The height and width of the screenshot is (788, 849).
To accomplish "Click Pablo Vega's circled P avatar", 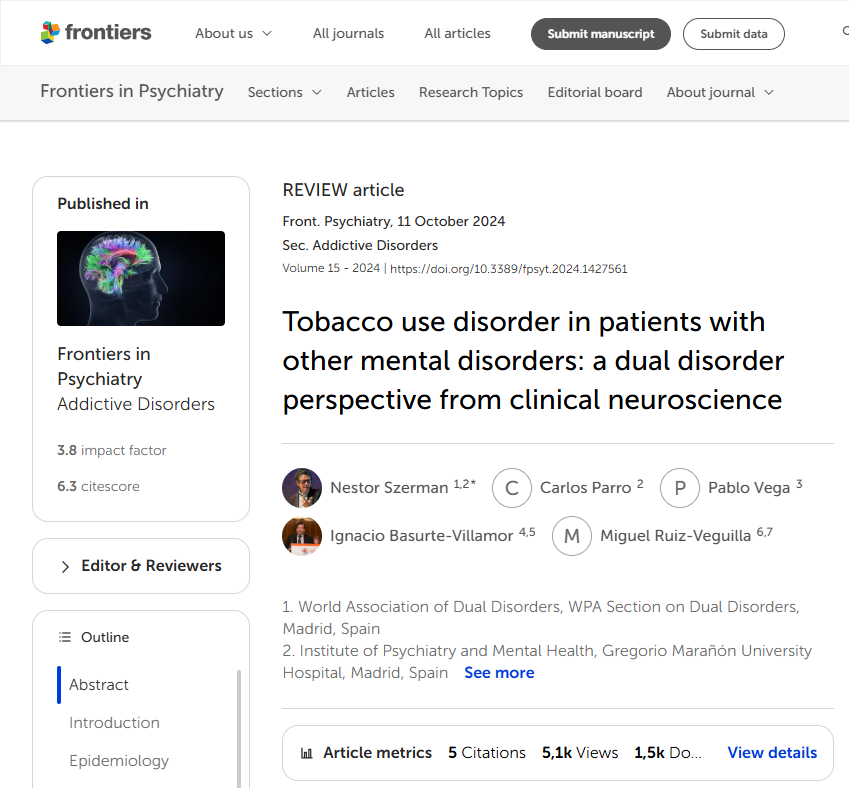I will pyautogui.click(x=680, y=487).
